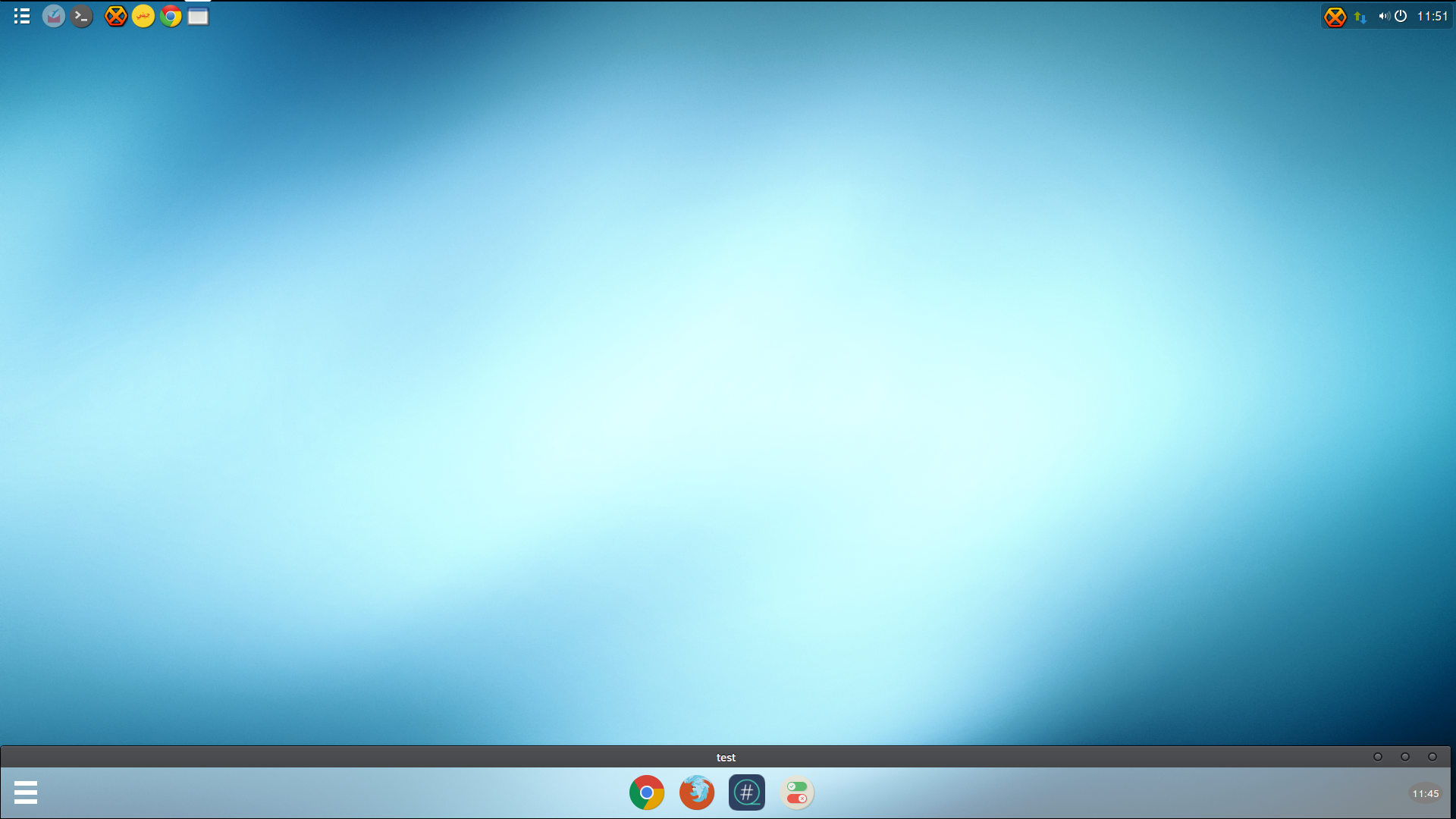Screen dimensions: 1456x819
Task: Click rightmost circle button in test title bar
Action: pyautogui.click(x=1432, y=757)
